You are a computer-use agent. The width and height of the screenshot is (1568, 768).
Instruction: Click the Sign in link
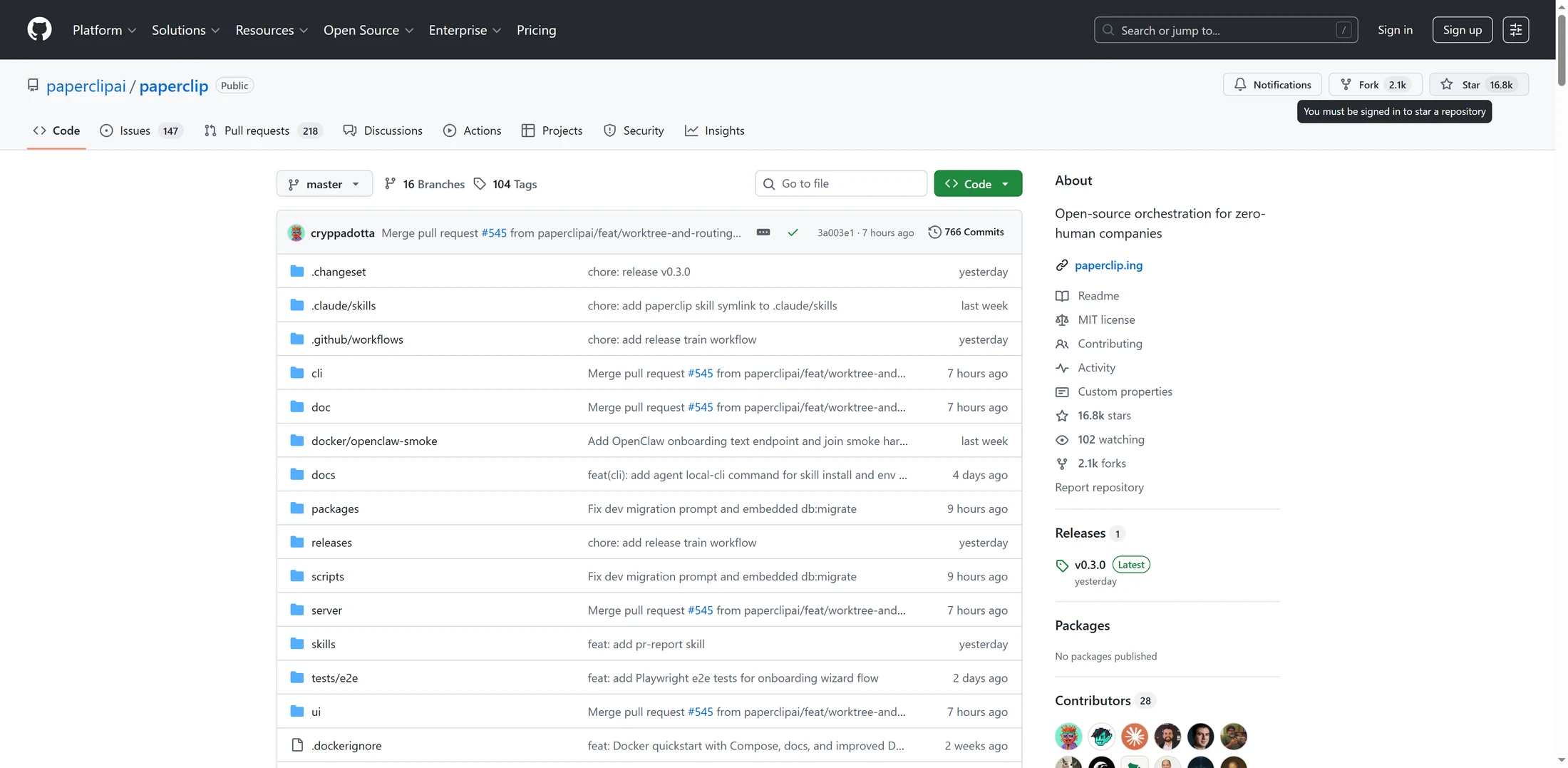[1395, 30]
